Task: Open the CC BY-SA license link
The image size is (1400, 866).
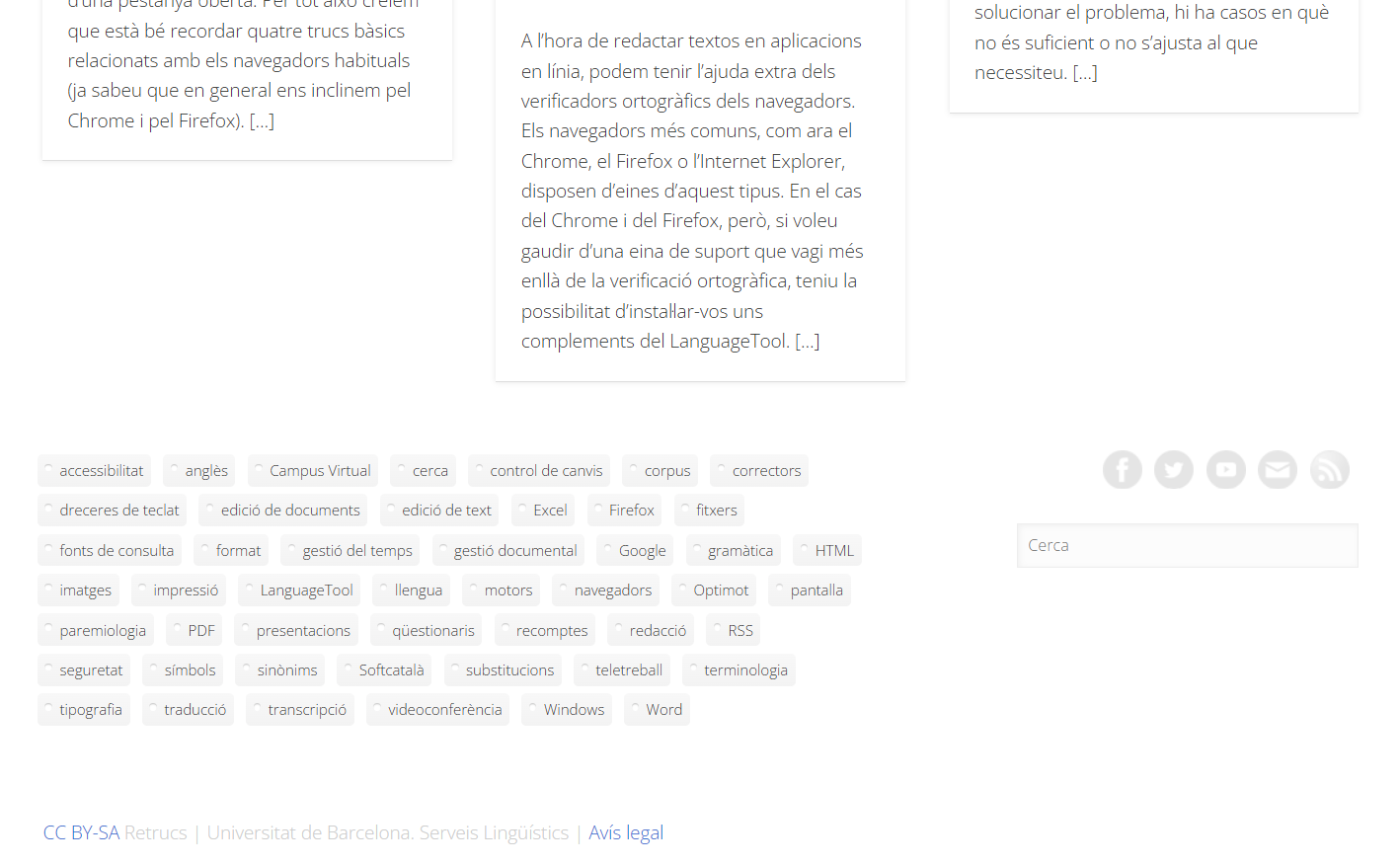Action: click(x=81, y=832)
